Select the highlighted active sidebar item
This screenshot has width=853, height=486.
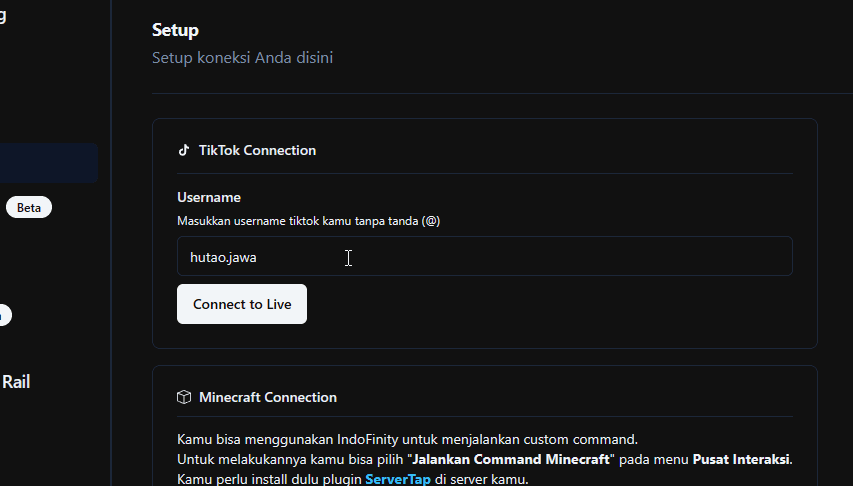tap(48, 163)
